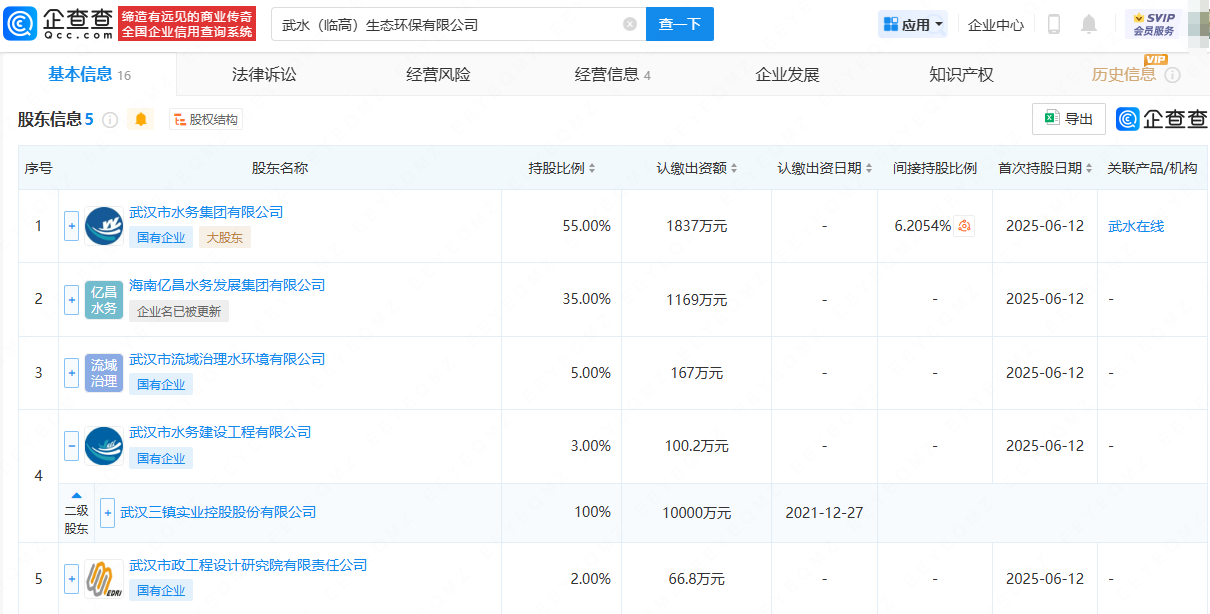Screen dimensions: 1210x614
Task: Open 武汉市流域治理水环境有限公司 link
Action: tap(227, 359)
